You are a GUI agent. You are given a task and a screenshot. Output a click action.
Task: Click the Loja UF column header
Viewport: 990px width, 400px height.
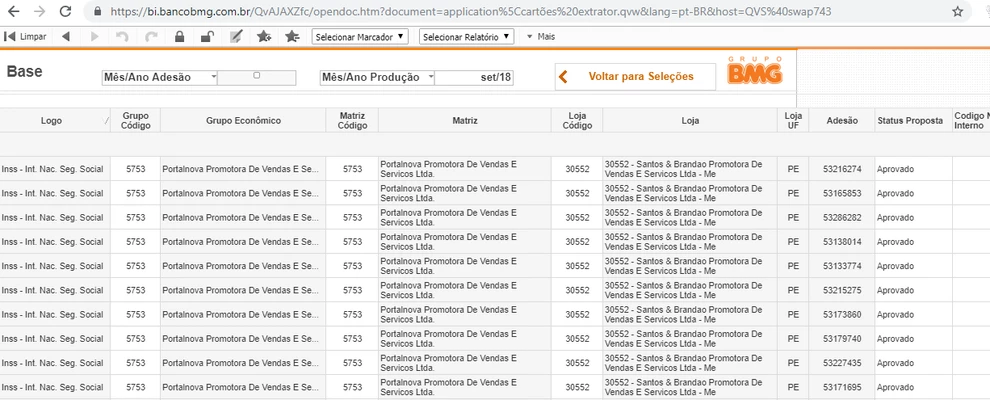click(x=793, y=121)
